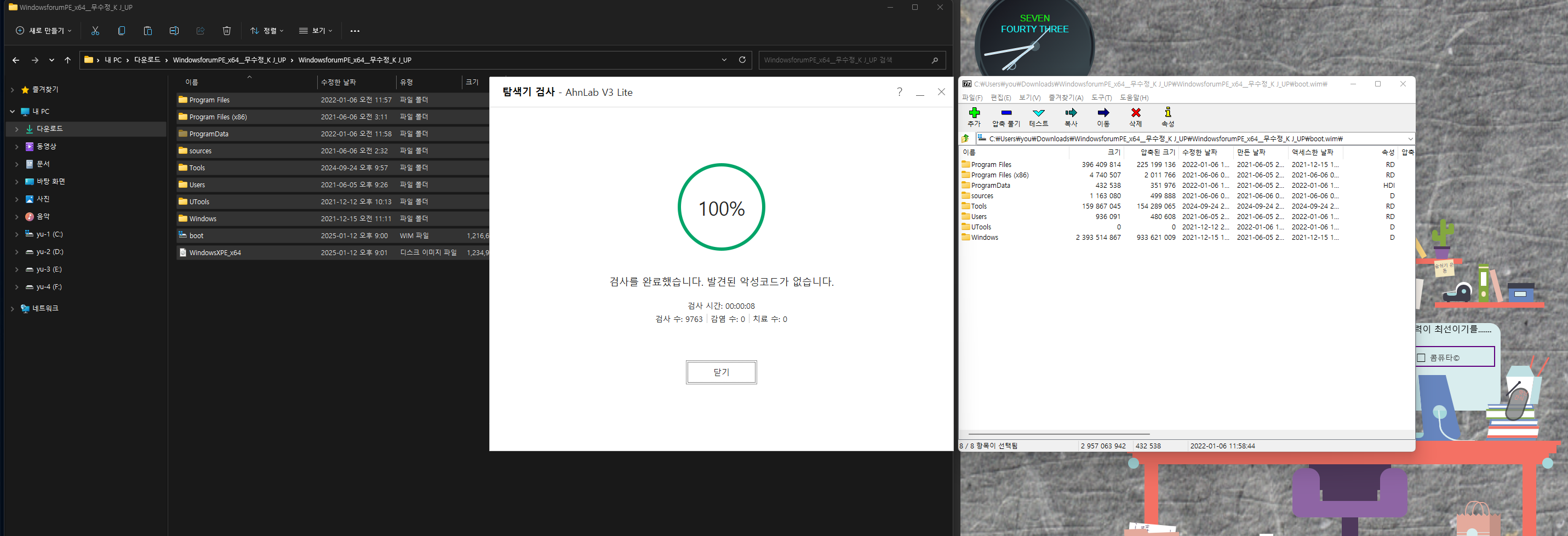Screen dimensions: 1568x536
Task: Open 7-Zip 보기(V) menu
Action: (1030, 98)
